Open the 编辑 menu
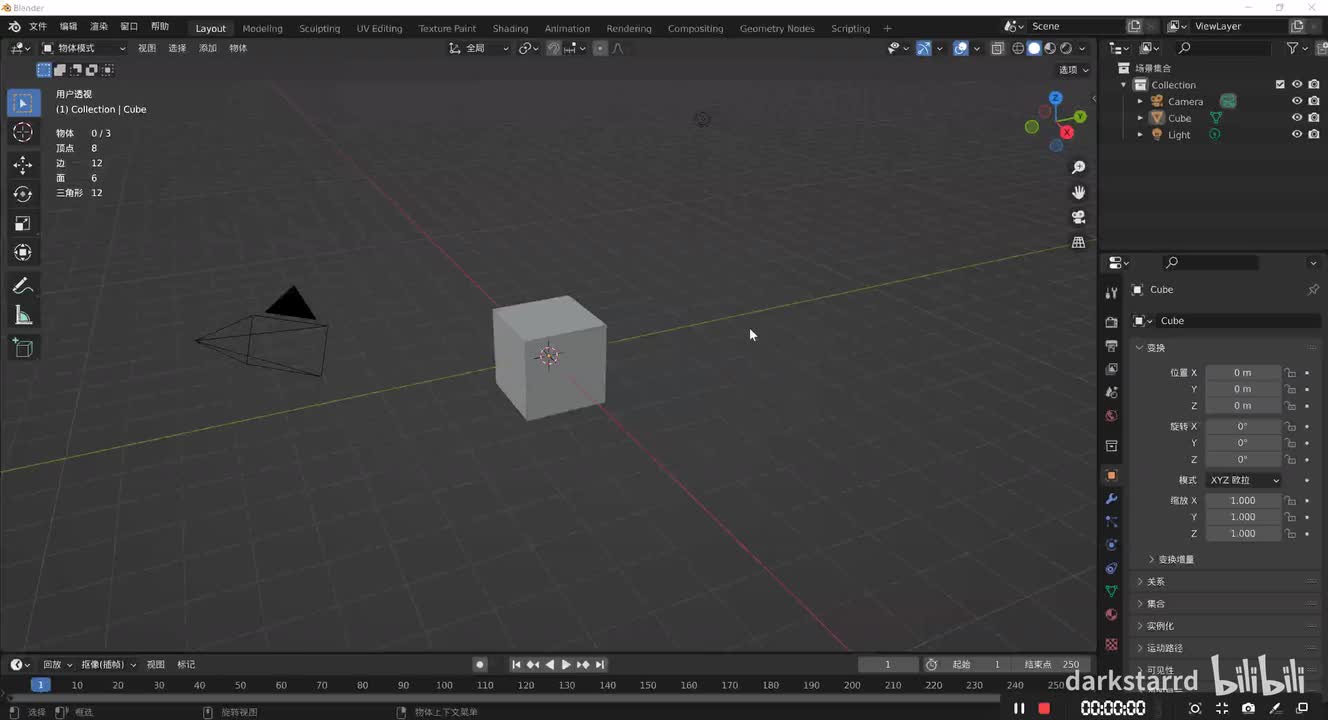 point(68,27)
